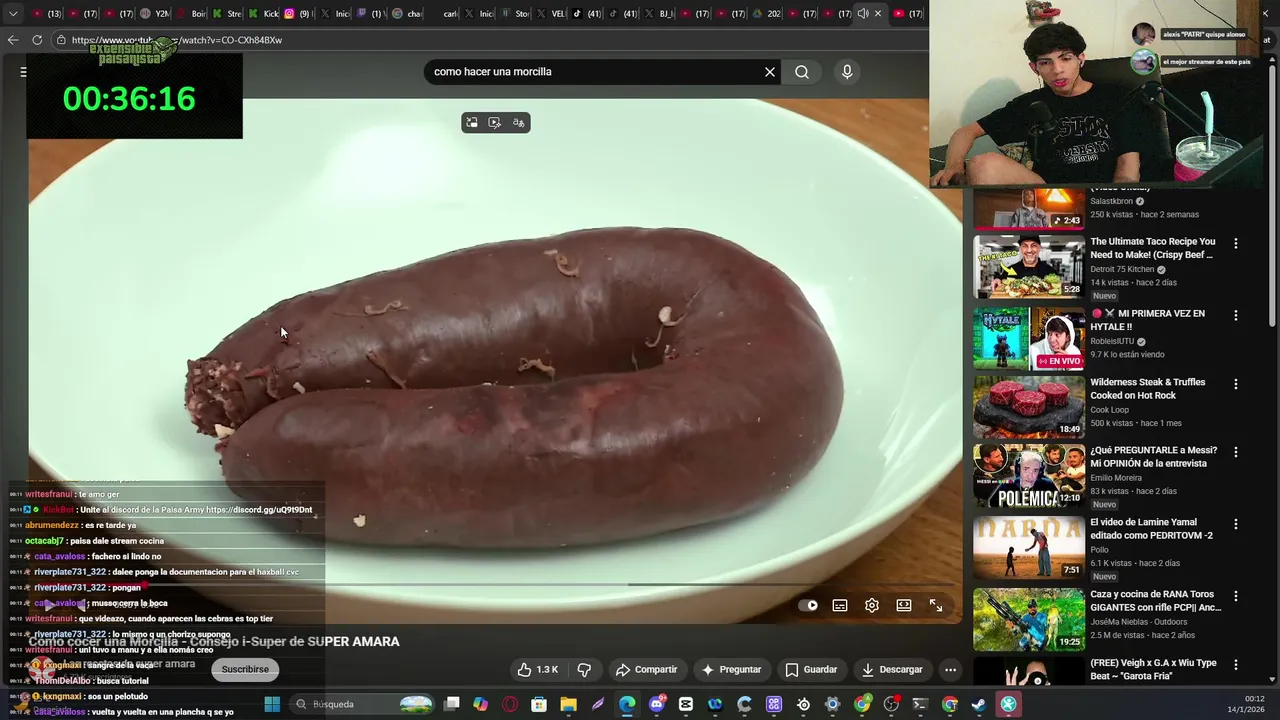Viewport: 1280px width, 720px height.
Task: Mute the active tab via speaker icon
Action: click(x=863, y=14)
